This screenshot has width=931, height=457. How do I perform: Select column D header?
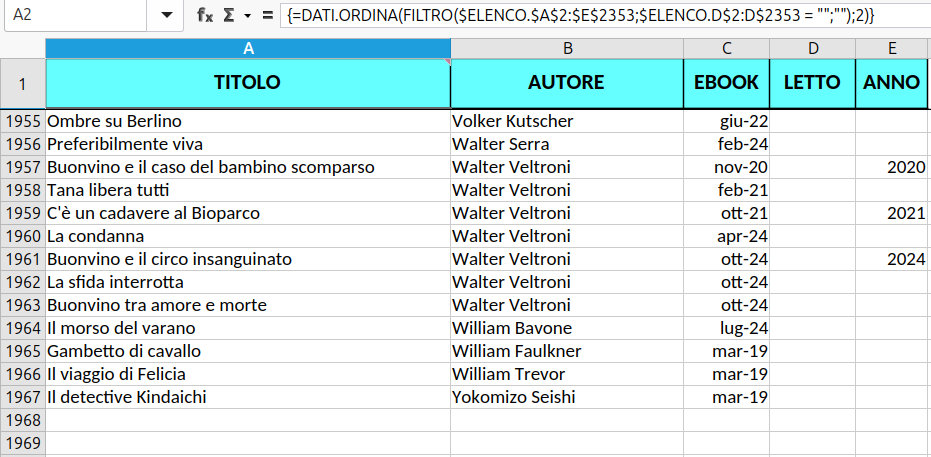pos(812,49)
